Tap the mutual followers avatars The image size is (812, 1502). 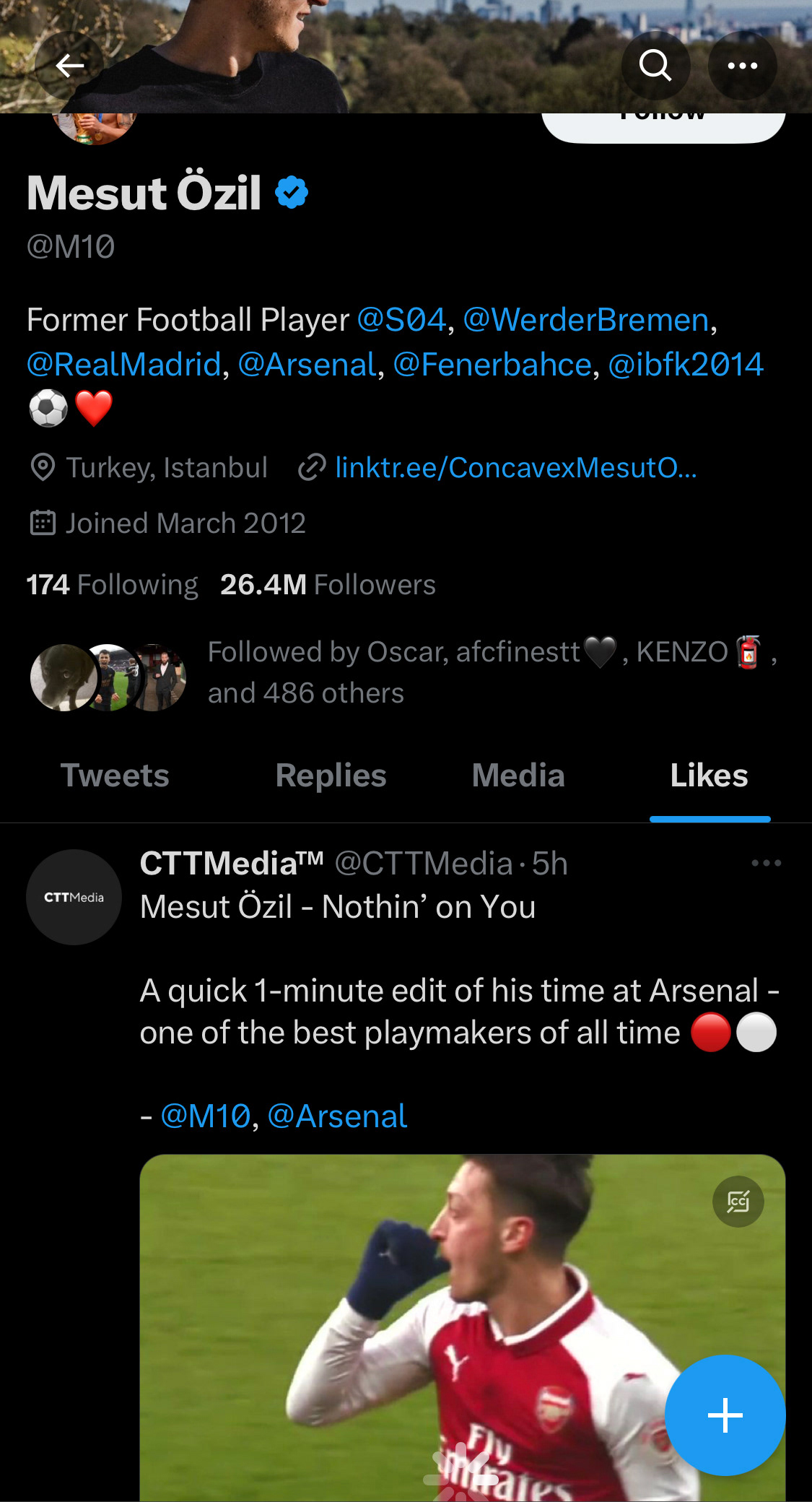pyautogui.click(x=108, y=677)
